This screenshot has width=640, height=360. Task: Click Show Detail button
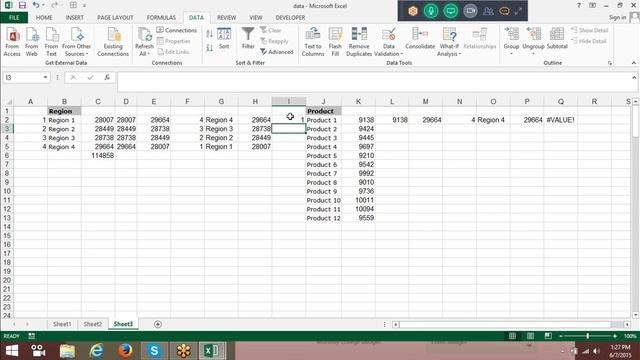click(x=589, y=30)
